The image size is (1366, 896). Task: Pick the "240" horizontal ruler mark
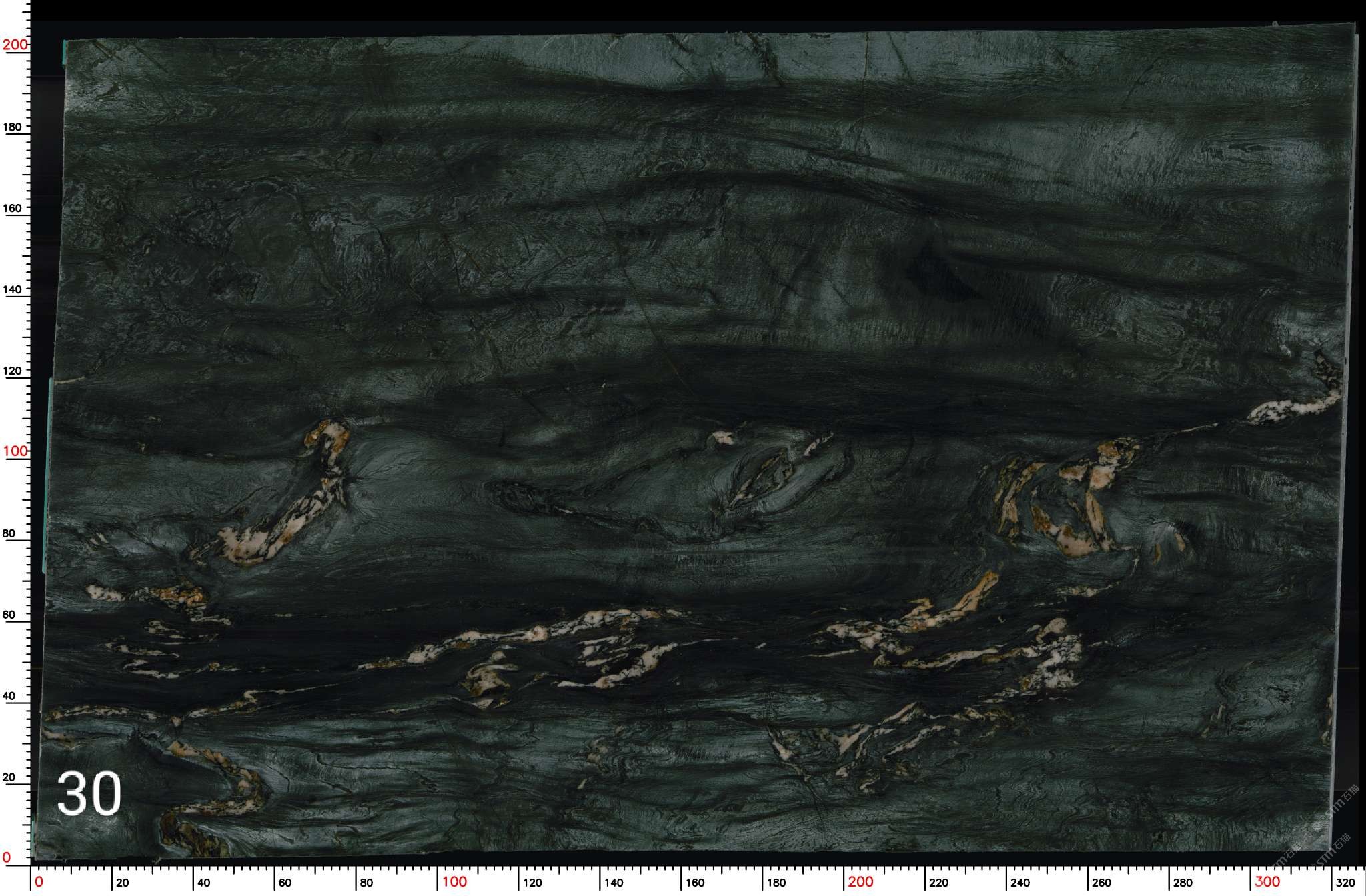pos(1020,883)
